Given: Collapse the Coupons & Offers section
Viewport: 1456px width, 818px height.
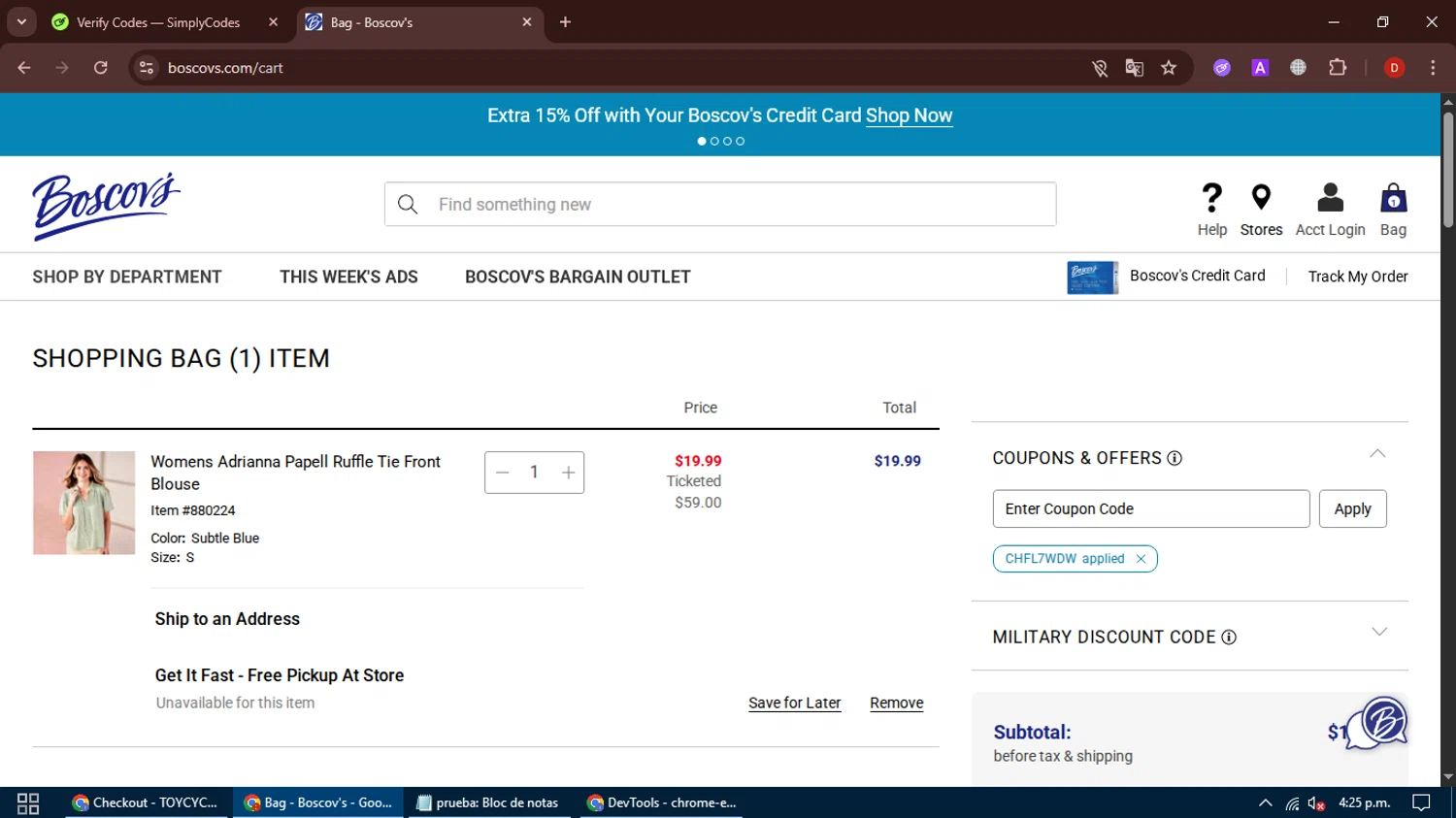Looking at the screenshot, I should click(1377, 454).
